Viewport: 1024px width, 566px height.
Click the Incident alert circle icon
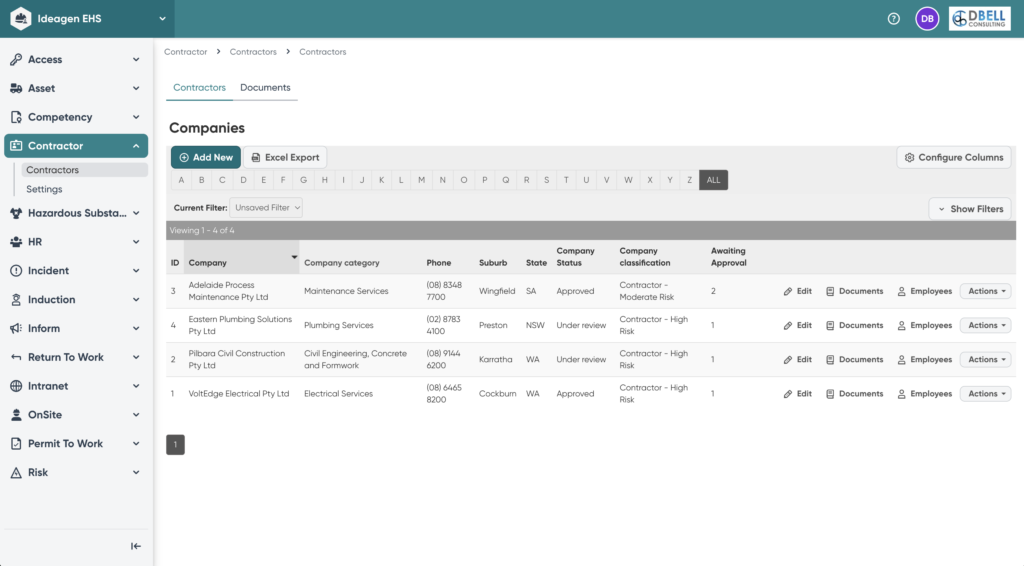click(16, 270)
